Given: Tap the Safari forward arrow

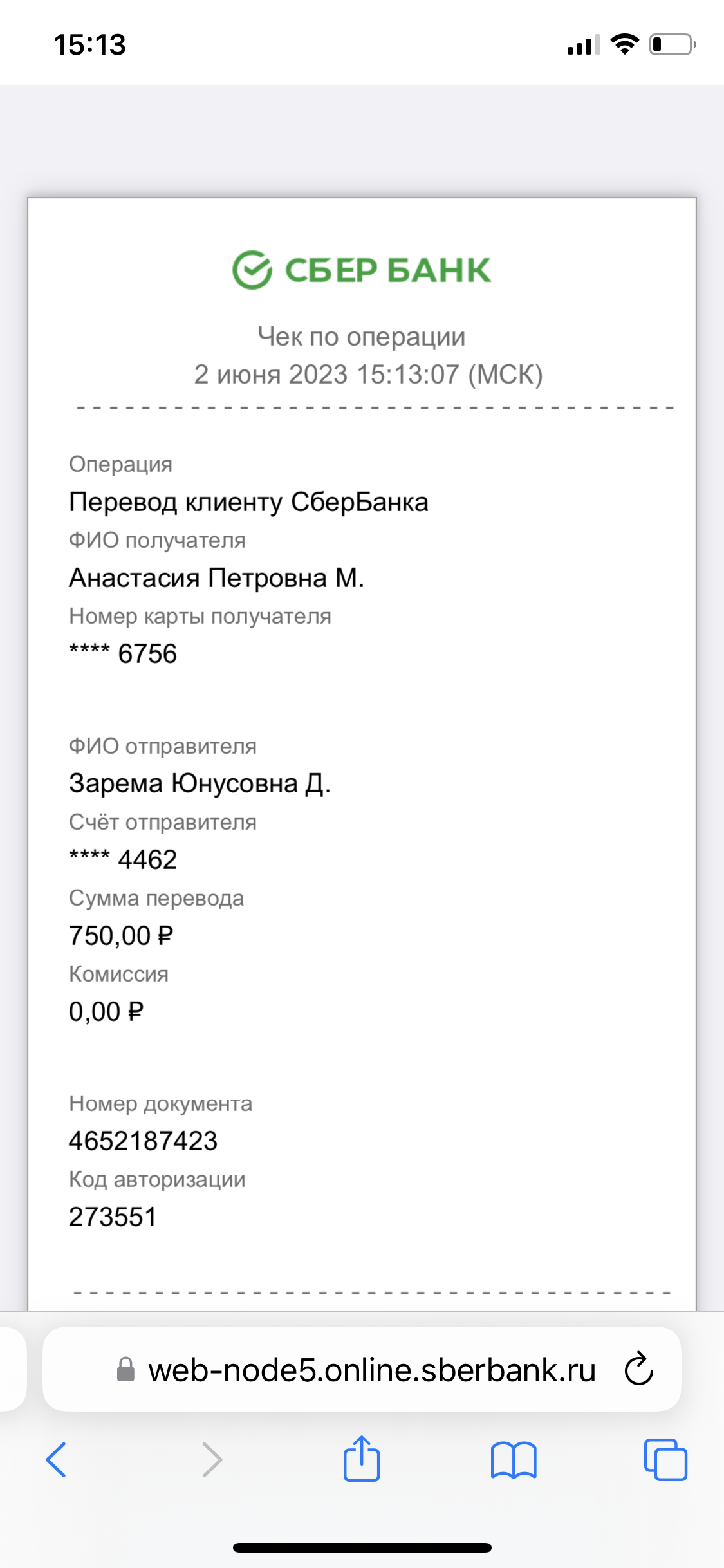Looking at the screenshot, I should [211, 1459].
